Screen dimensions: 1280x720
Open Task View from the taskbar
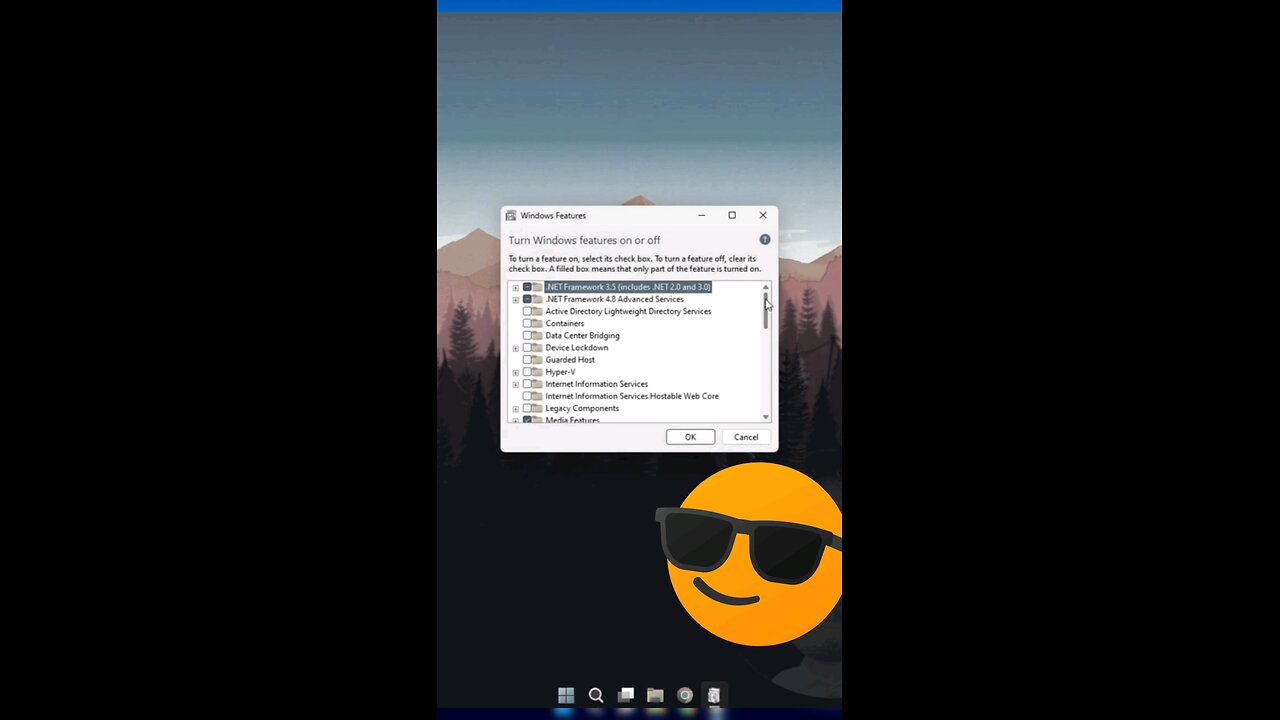626,695
